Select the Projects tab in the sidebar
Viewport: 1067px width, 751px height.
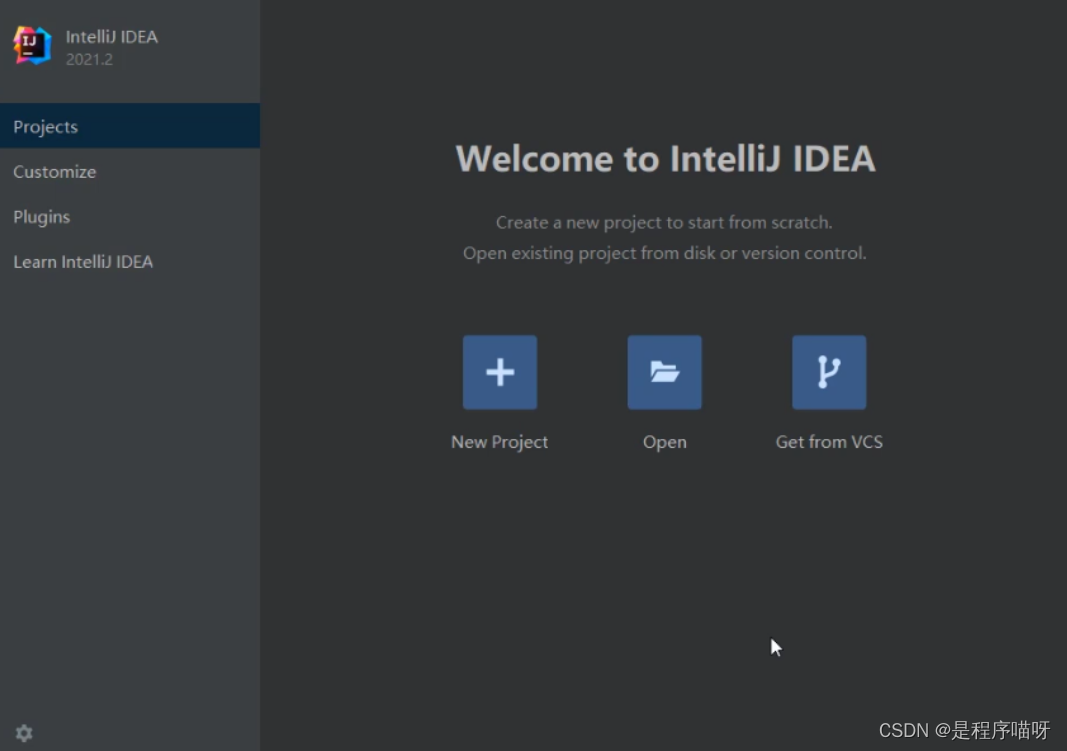click(130, 126)
